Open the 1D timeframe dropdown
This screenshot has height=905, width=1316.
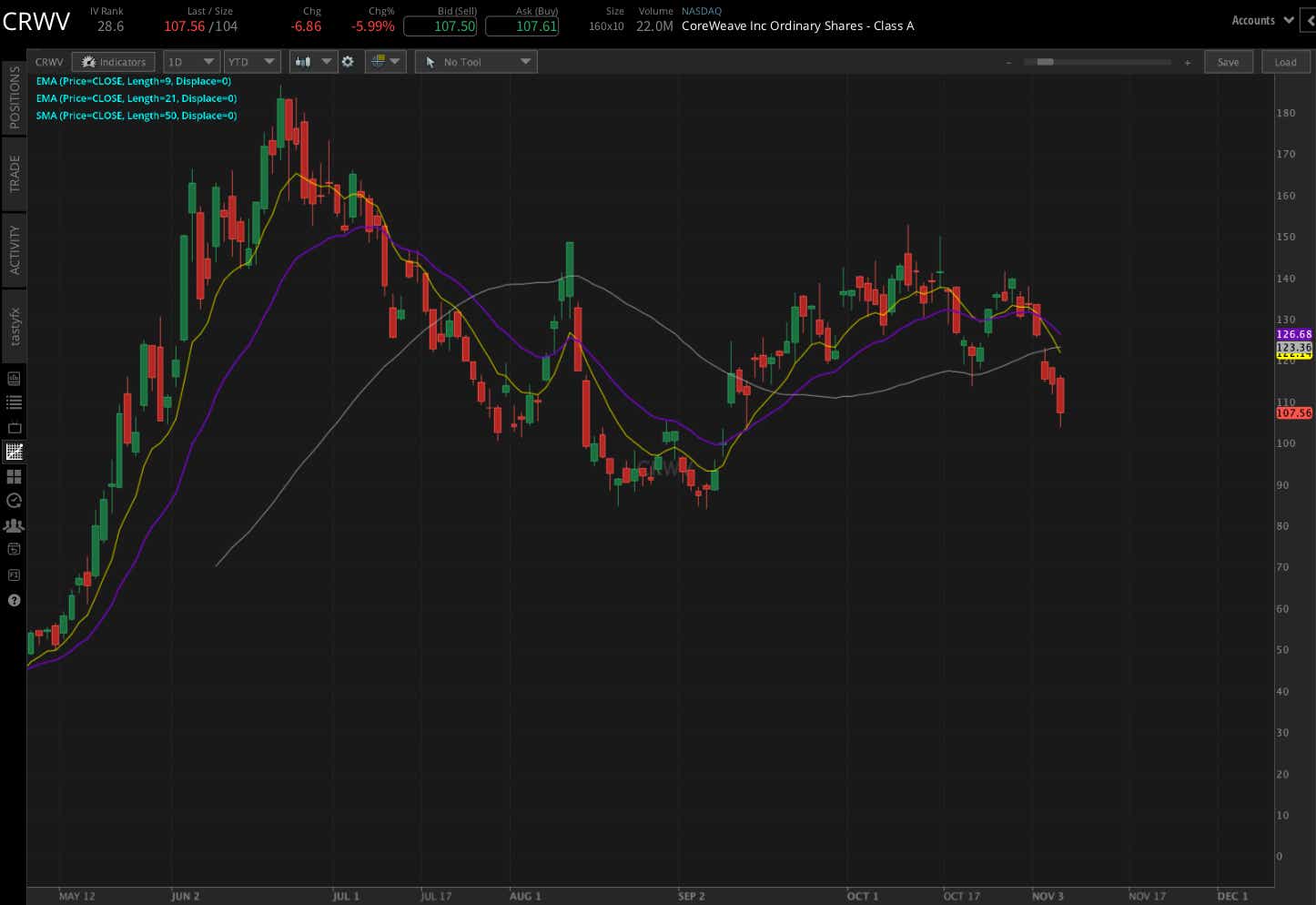point(191,61)
